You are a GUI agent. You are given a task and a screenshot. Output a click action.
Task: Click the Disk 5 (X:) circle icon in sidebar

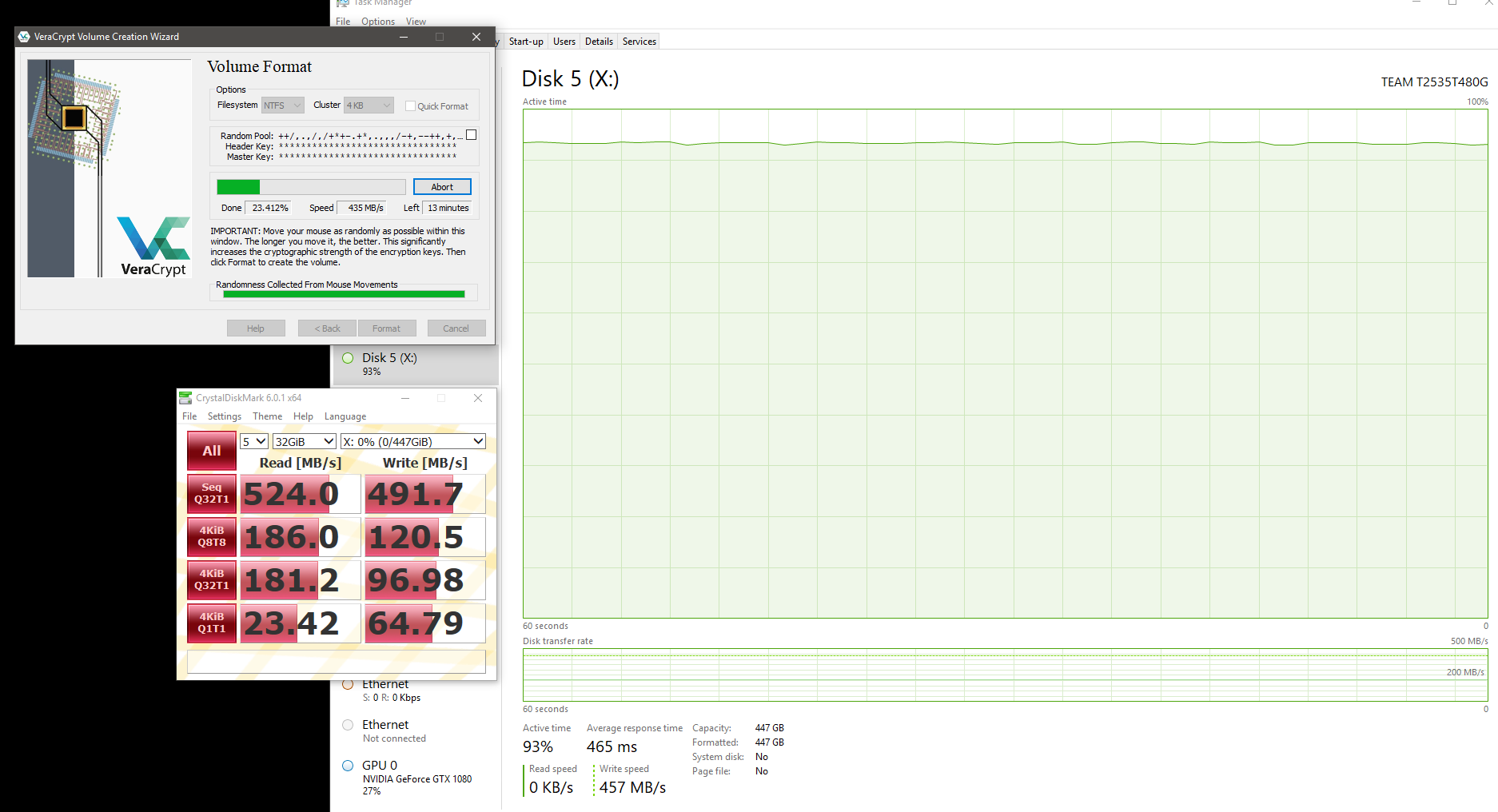pos(348,358)
